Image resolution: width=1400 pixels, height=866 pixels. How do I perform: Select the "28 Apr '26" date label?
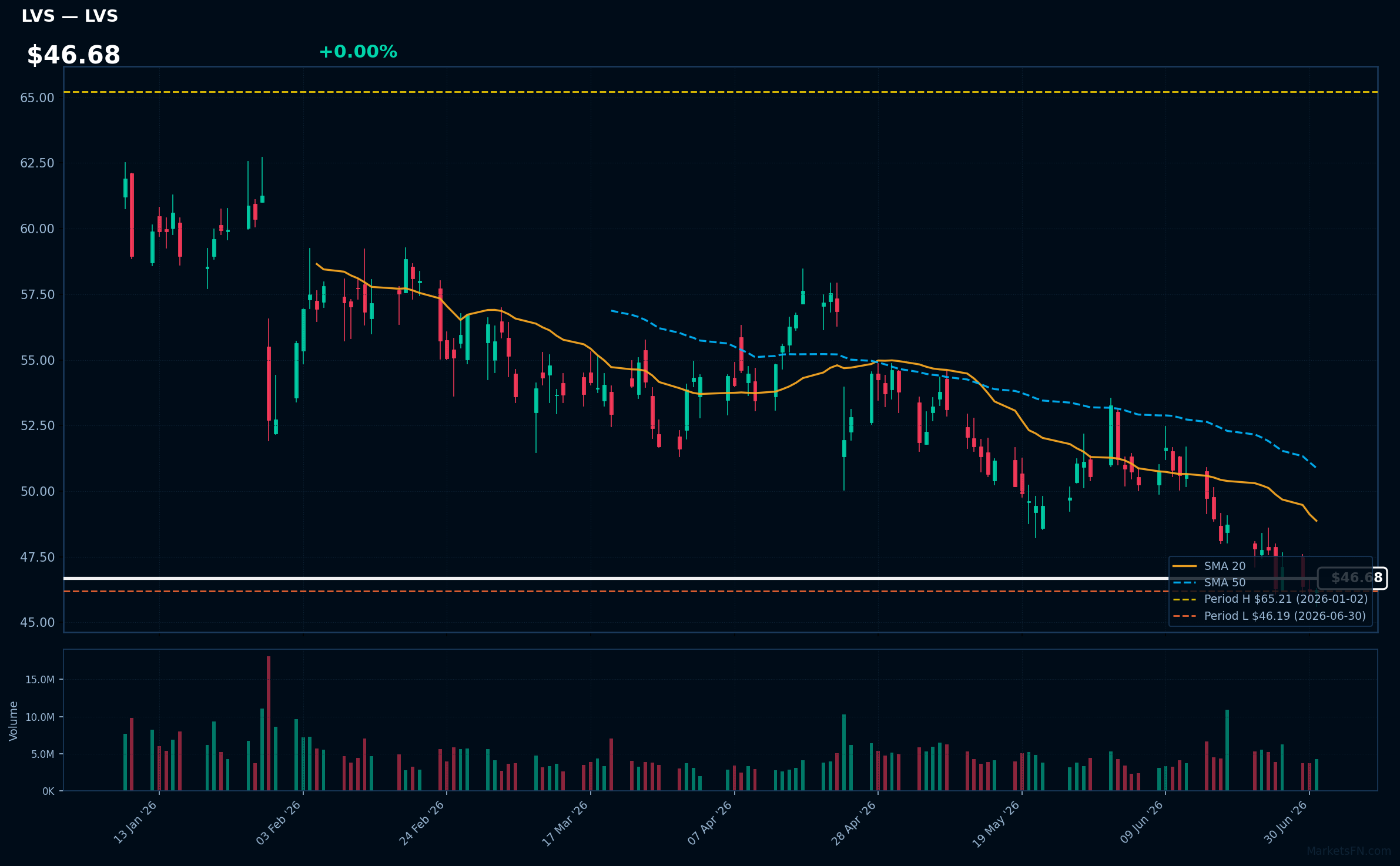coord(853,823)
